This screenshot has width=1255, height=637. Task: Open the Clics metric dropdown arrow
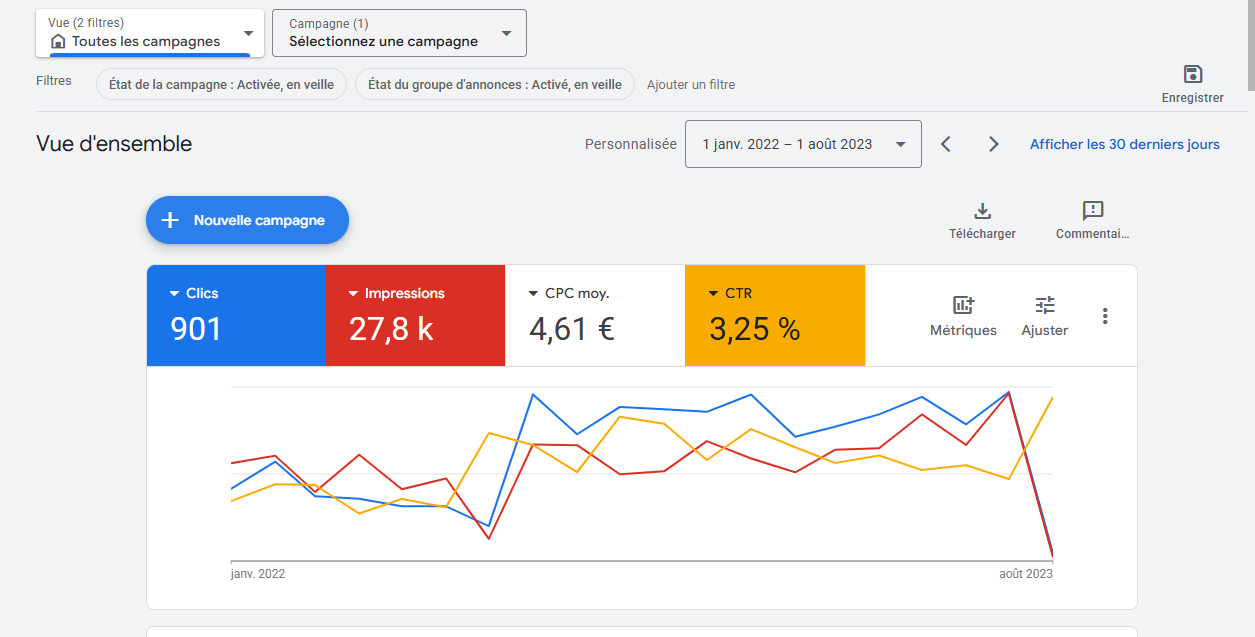(173, 294)
